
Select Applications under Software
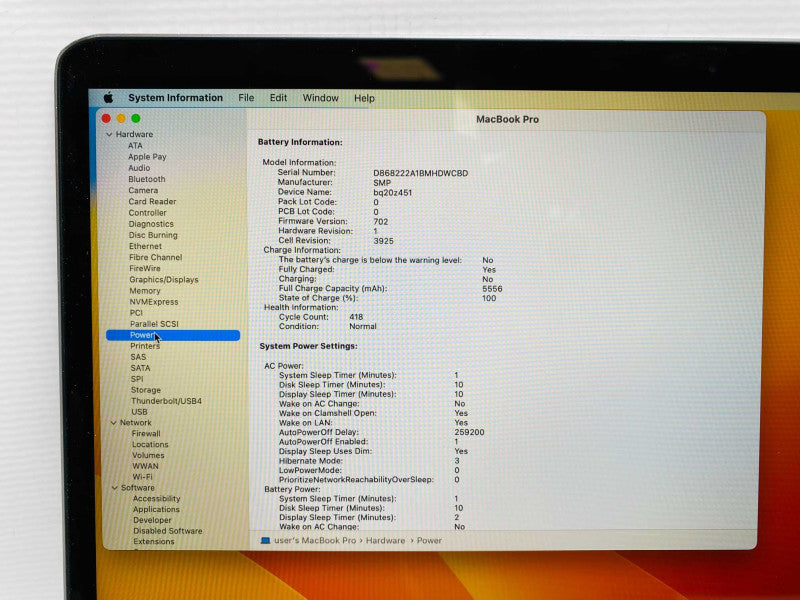(156, 509)
